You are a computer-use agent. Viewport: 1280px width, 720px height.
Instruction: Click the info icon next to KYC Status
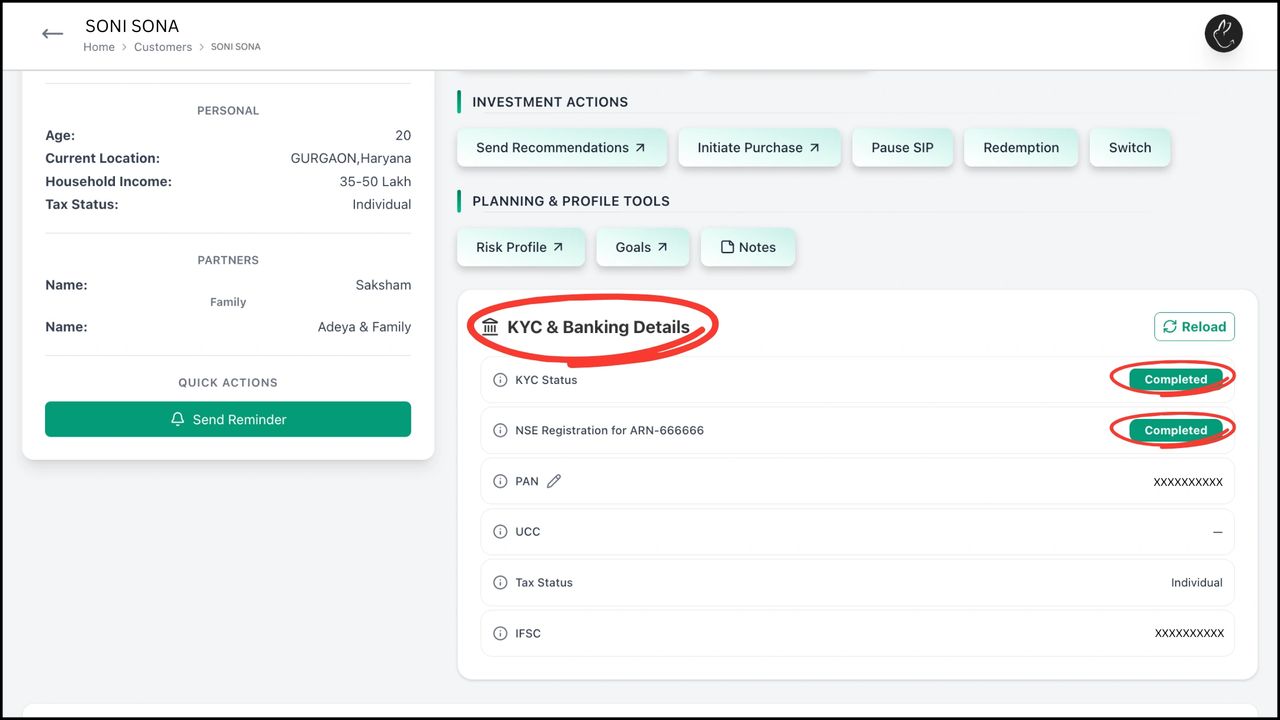[499, 379]
